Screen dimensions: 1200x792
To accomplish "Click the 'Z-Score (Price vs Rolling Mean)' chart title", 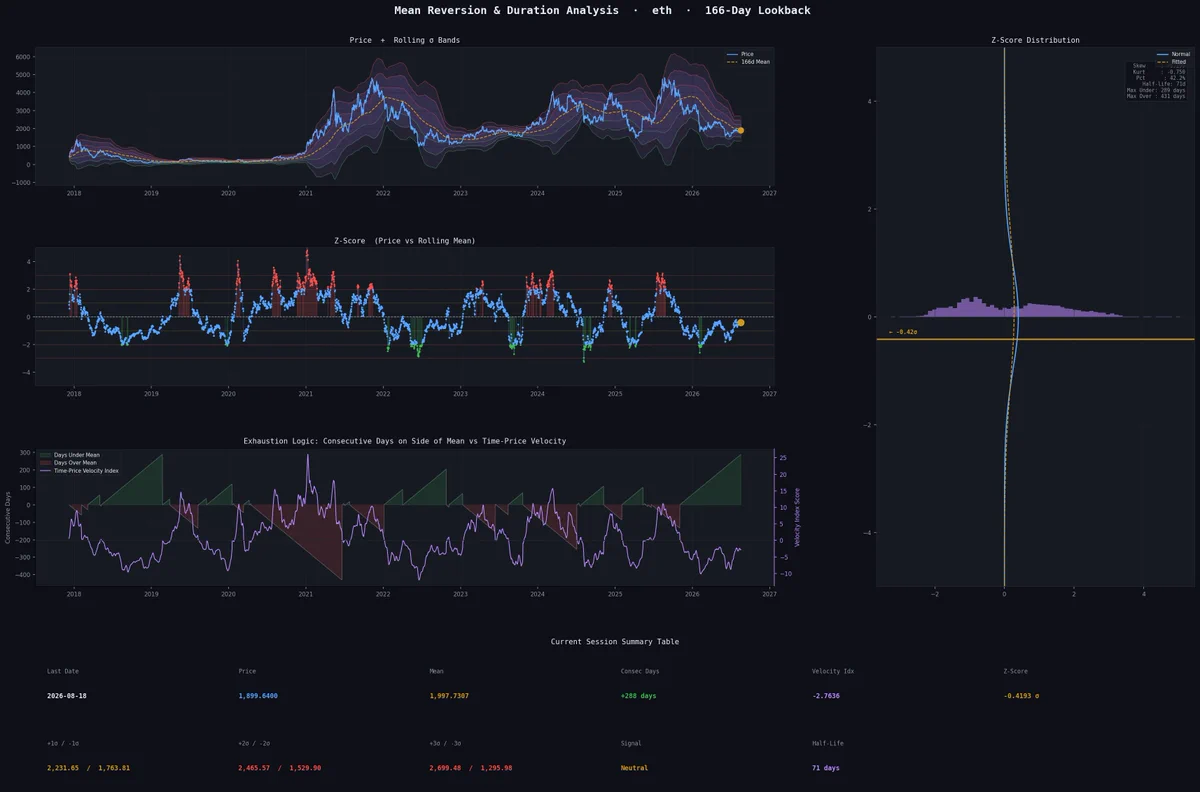I will click(405, 241).
